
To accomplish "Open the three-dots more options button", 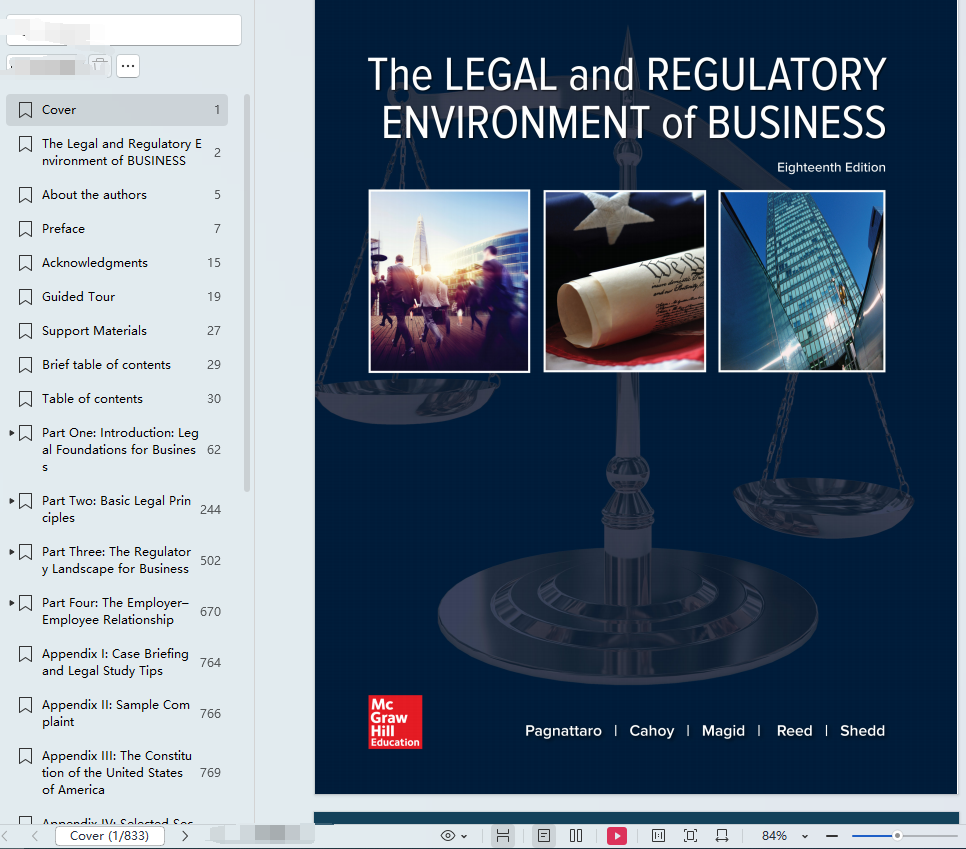I will click(x=128, y=66).
